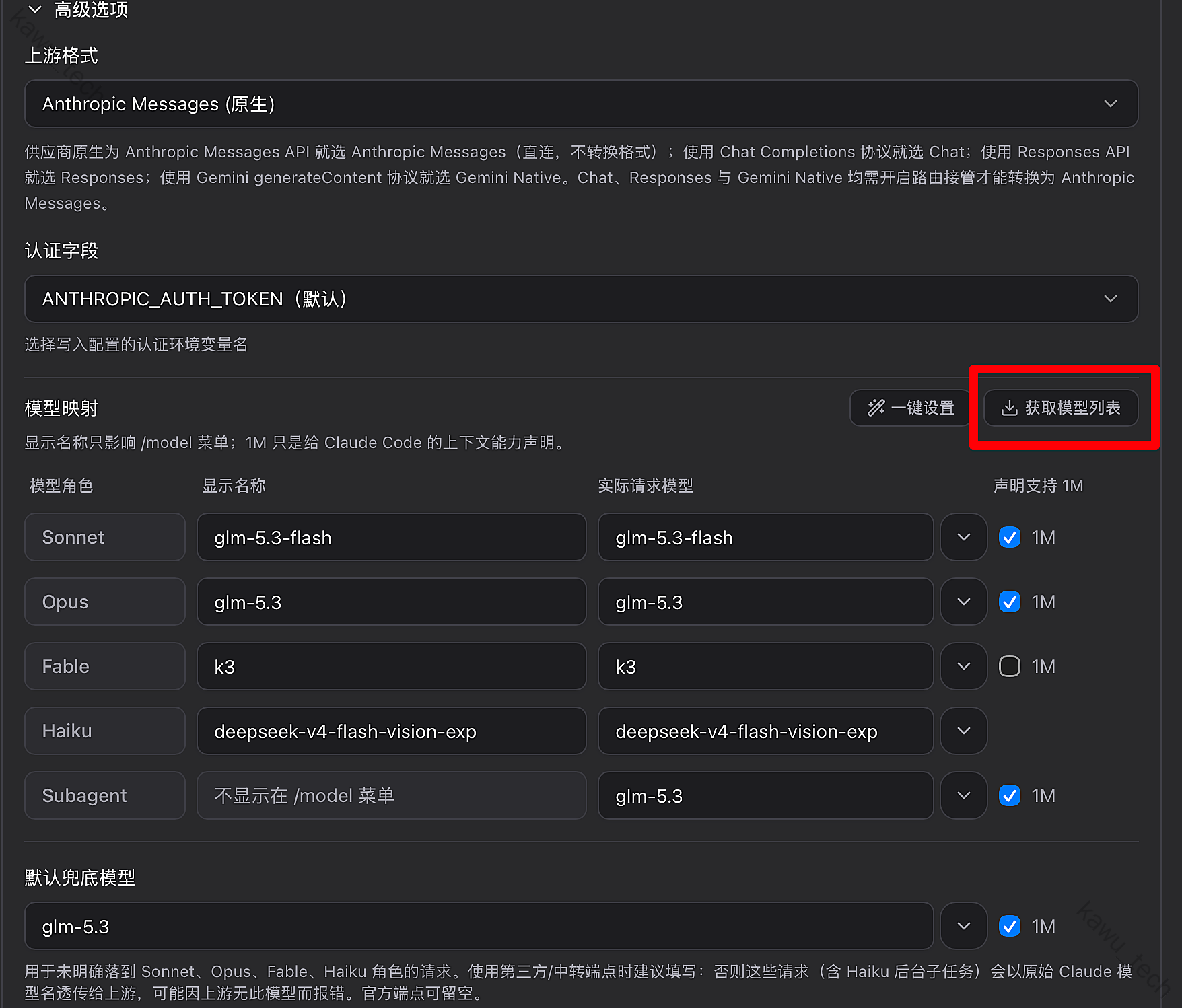
Task: Edit the Sonnet display name field
Action: pyautogui.click(x=391, y=537)
